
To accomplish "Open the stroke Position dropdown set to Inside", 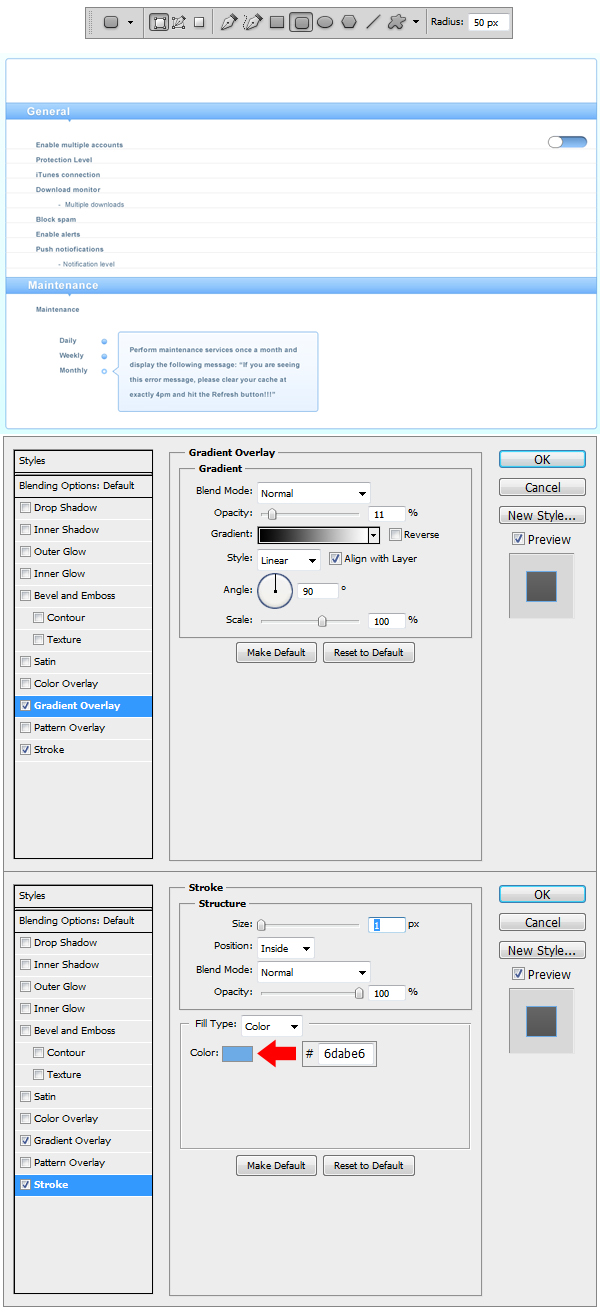I will pyautogui.click(x=285, y=948).
